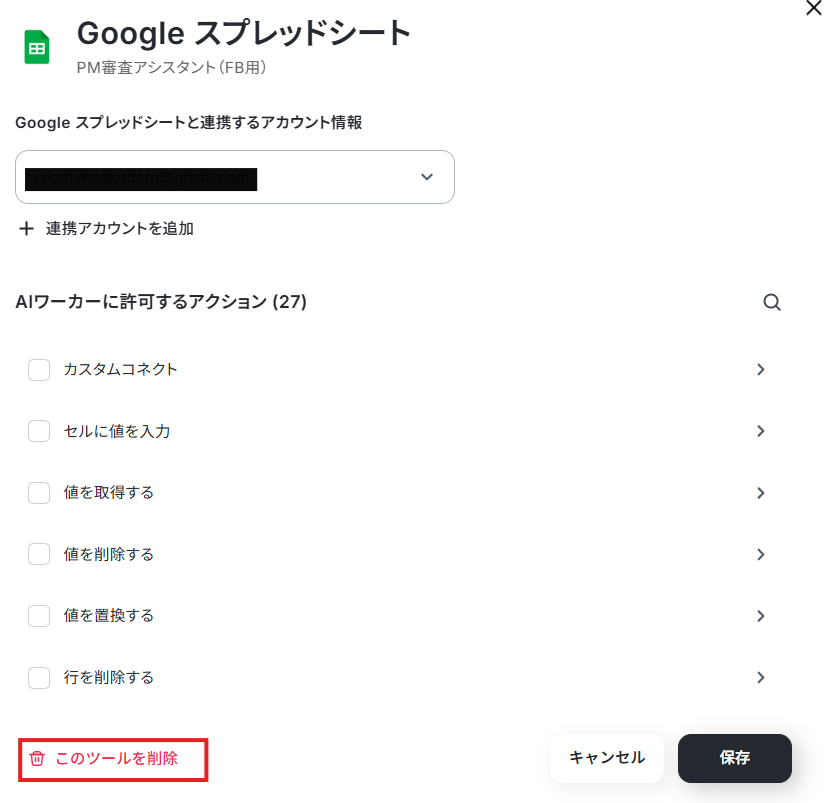Expand the セルに値を入力 chevron arrow
Viewport: 824px width, 803px height.
point(760,431)
